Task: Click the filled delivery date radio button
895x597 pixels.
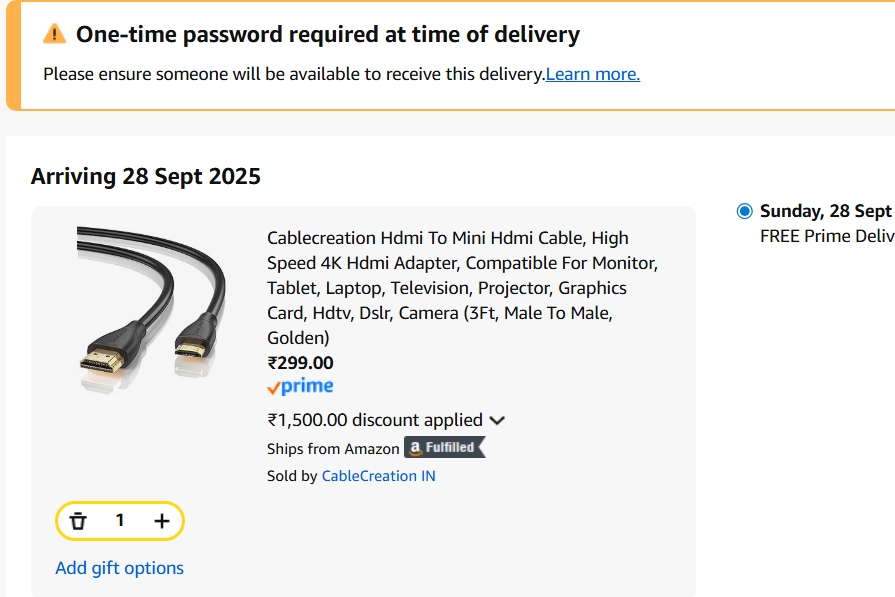Action: (x=743, y=211)
